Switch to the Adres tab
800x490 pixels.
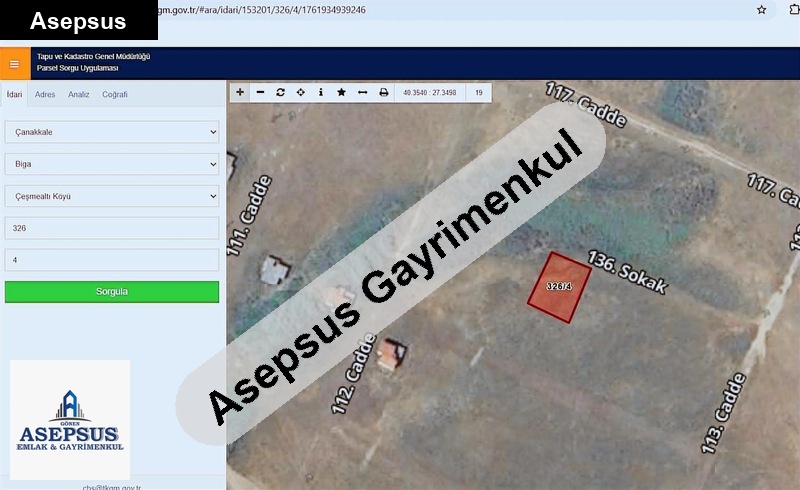click(x=45, y=95)
